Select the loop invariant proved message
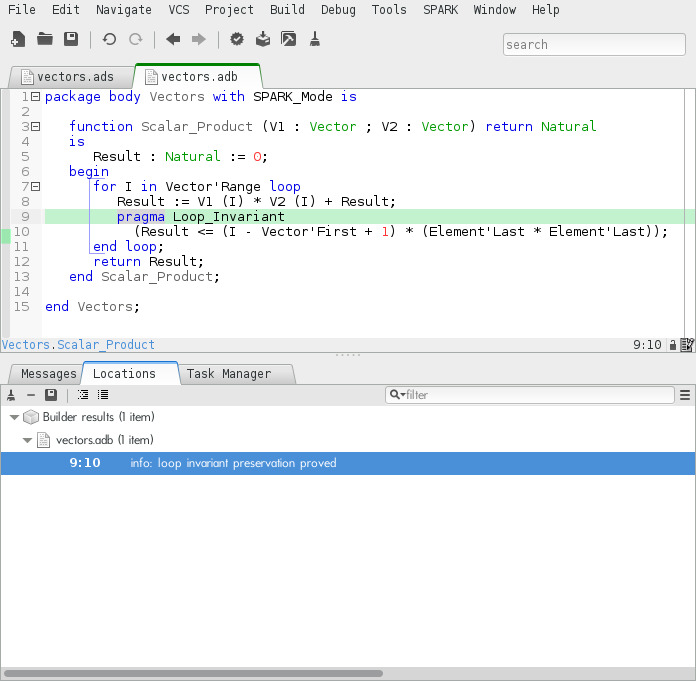Image resolution: width=696 pixels, height=681 pixels. 233,463
